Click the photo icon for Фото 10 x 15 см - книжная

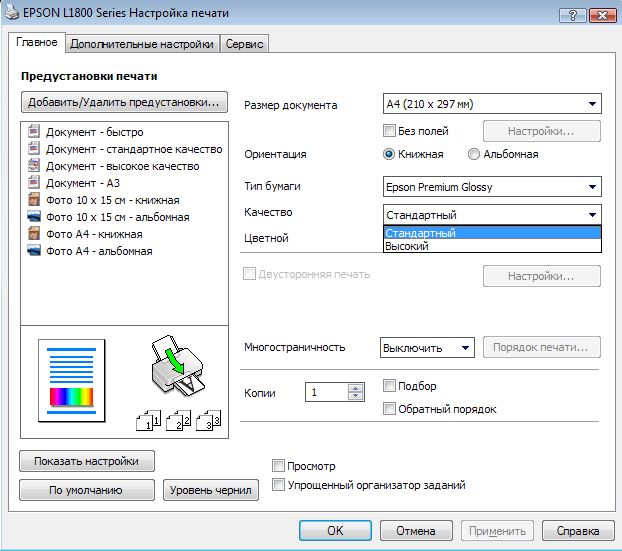coord(34,200)
